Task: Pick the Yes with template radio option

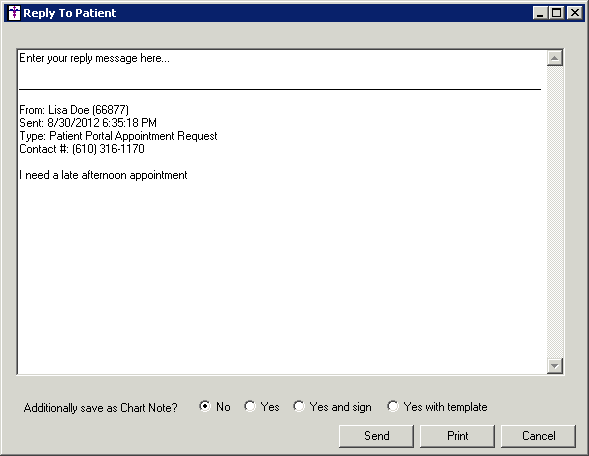Action: tap(393, 406)
